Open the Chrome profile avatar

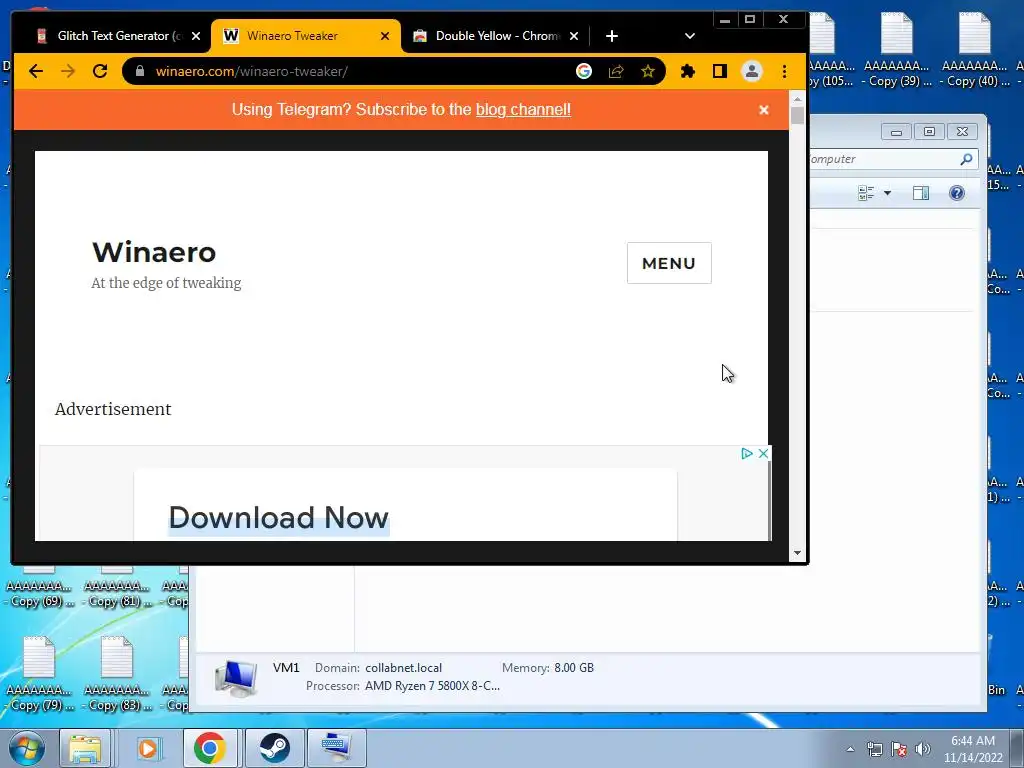tap(752, 71)
